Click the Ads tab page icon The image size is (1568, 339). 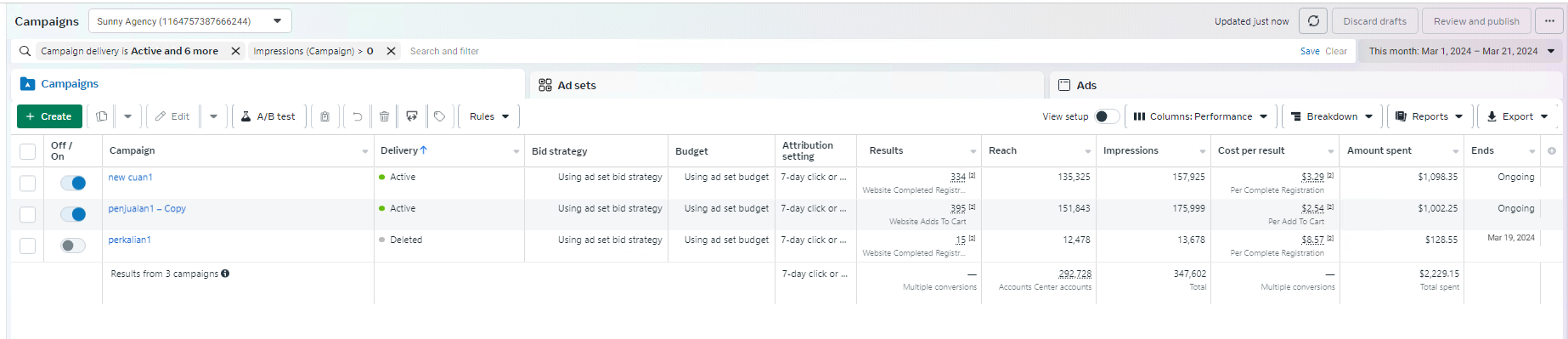(1064, 85)
